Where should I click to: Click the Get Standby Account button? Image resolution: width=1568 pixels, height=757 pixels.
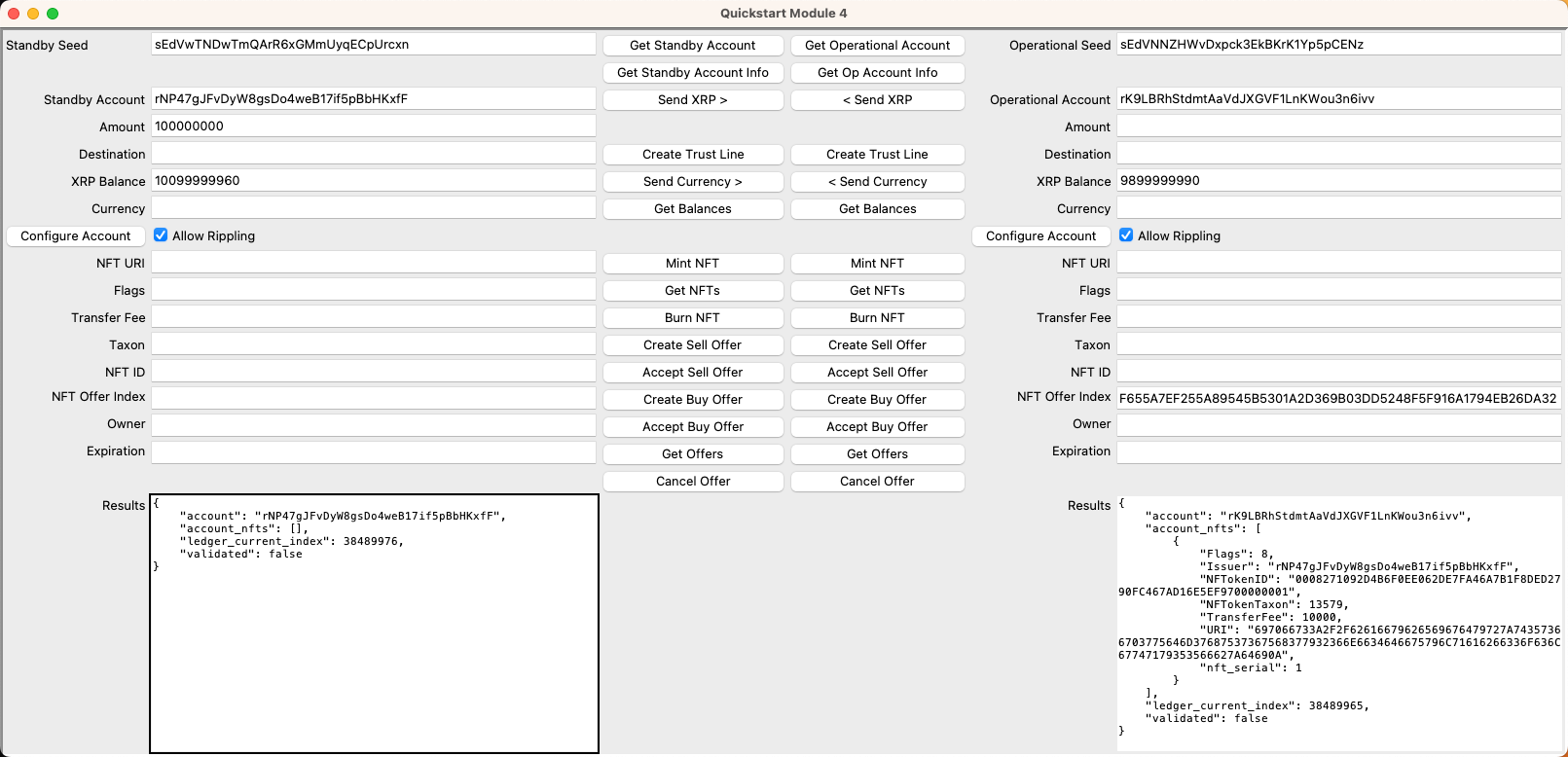(x=692, y=46)
